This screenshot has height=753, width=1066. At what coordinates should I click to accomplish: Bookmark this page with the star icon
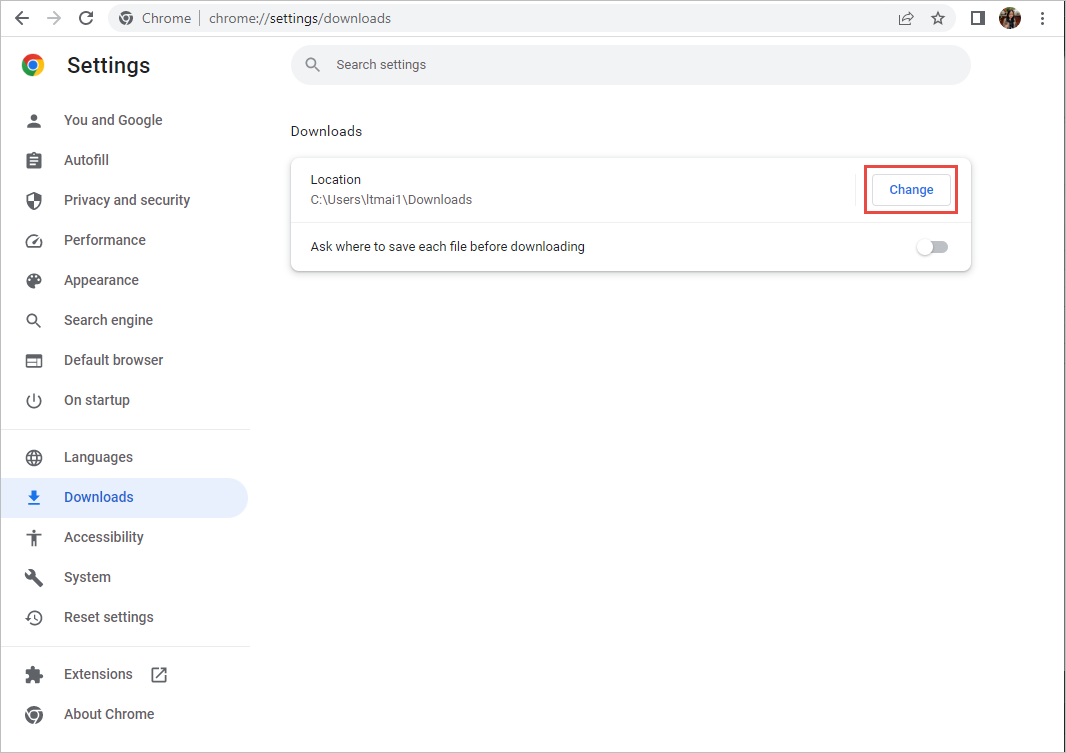[938, 18]
